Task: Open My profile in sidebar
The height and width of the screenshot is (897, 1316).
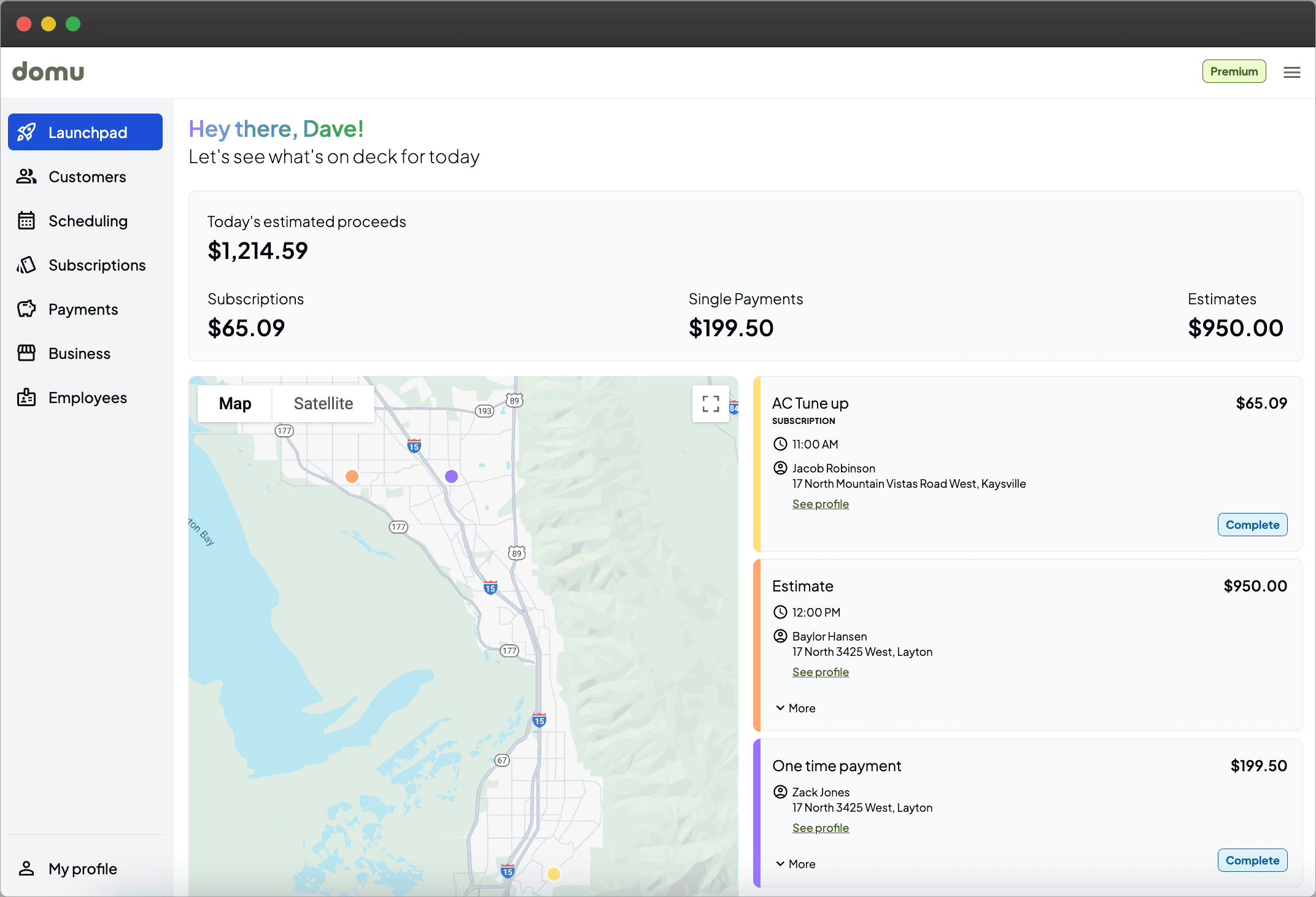Action: point(82,869)
